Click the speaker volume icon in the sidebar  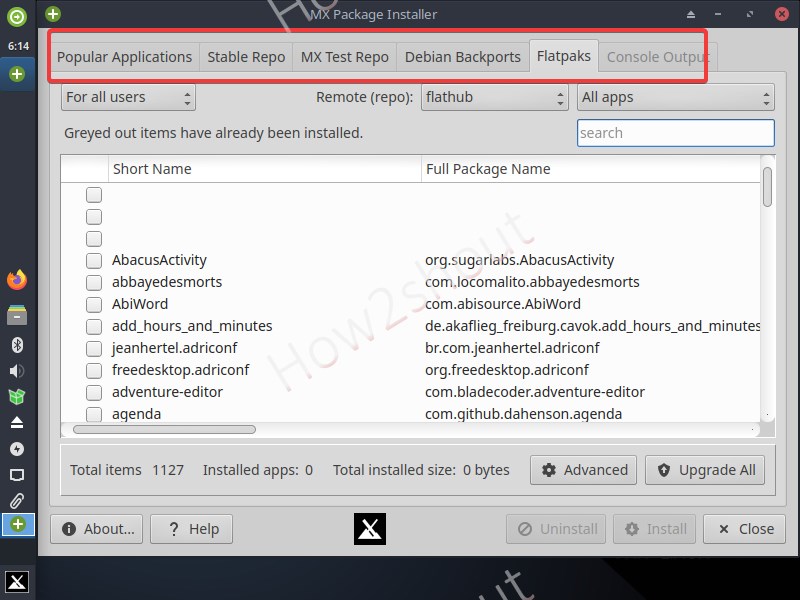16,371
